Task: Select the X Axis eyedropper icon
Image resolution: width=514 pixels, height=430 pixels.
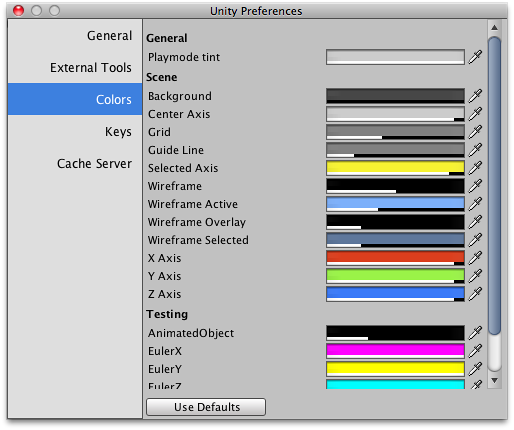Action: pos(475,258)
